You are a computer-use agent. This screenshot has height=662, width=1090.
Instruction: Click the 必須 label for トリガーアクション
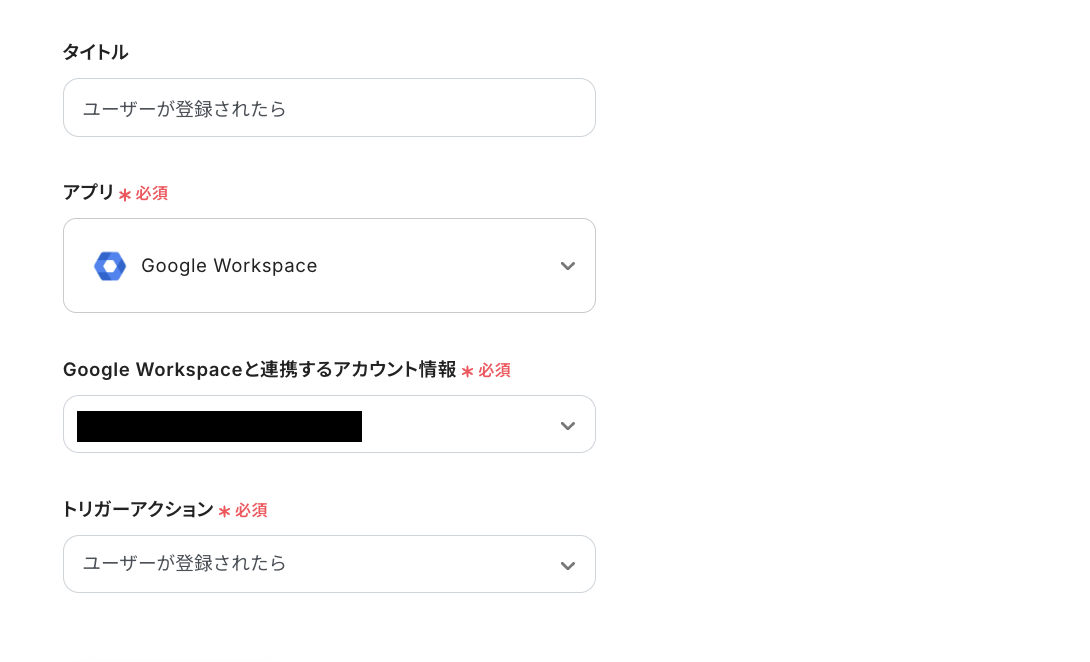click(250, 510)
